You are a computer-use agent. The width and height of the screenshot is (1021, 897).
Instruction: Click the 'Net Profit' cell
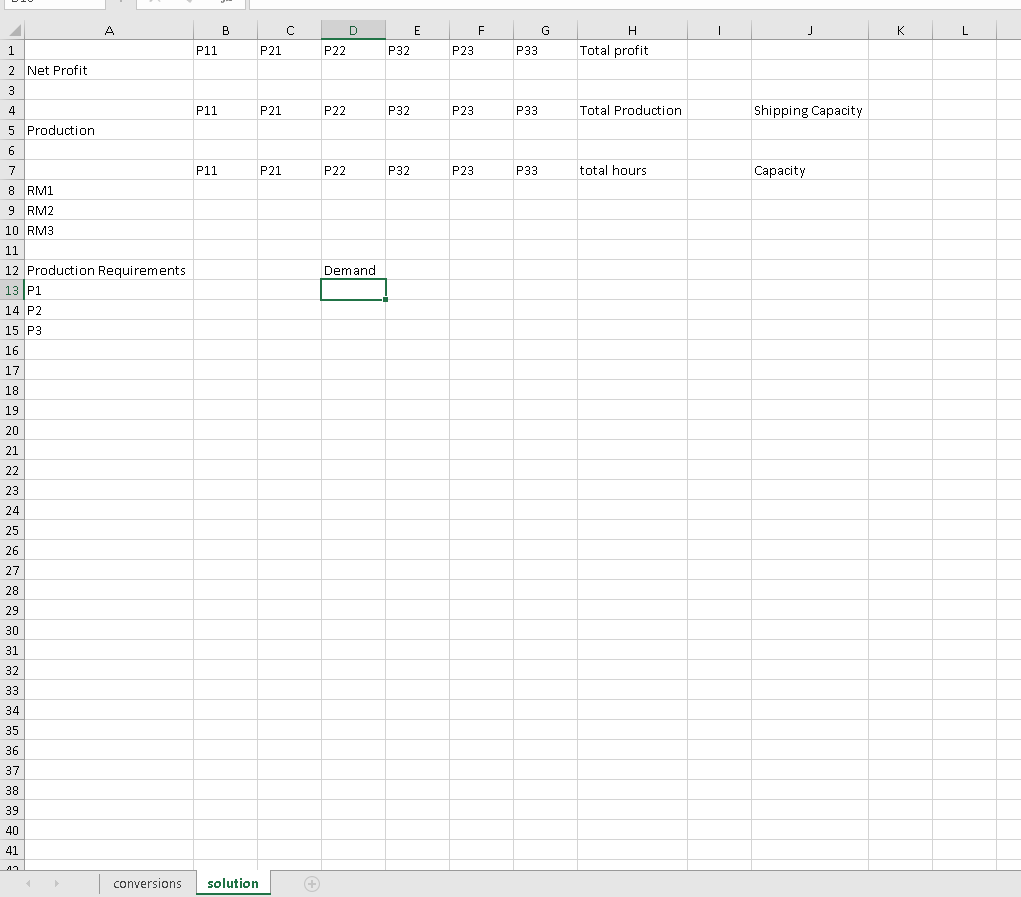109,70
